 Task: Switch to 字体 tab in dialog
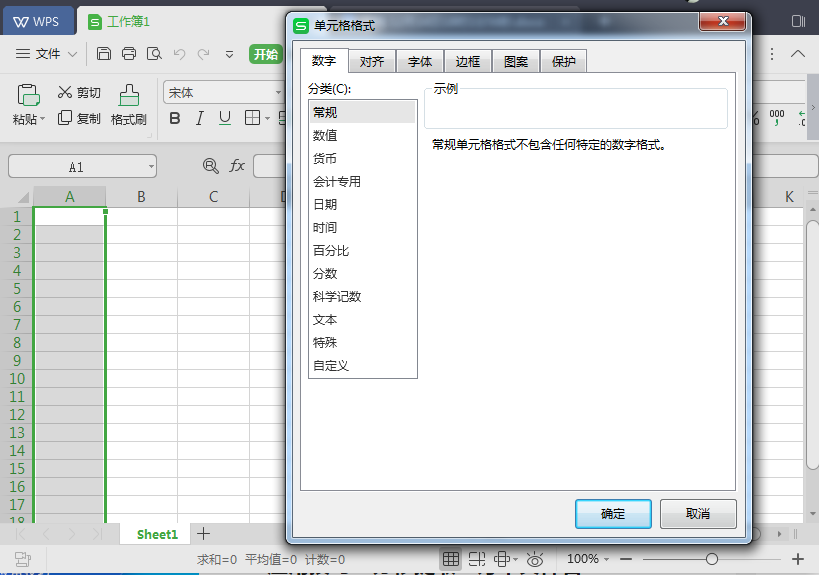pyautogui.click(x=420, y=62)
